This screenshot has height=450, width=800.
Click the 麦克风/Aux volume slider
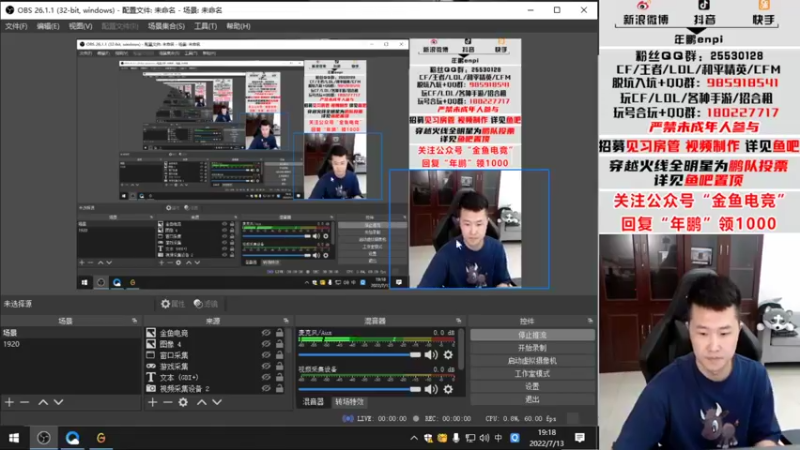click(x=360, y=355)
